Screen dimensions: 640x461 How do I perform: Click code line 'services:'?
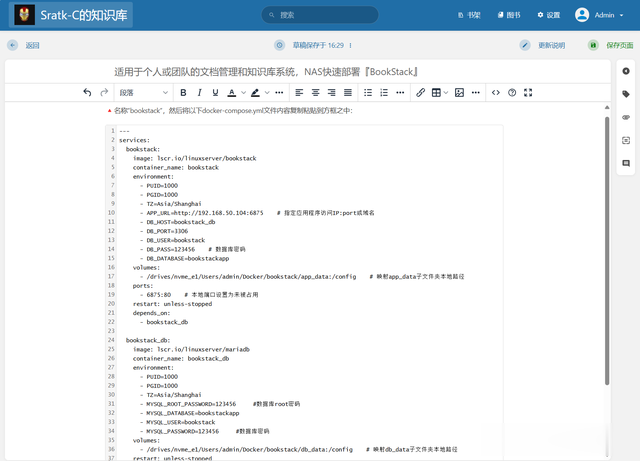coord(134,140)
